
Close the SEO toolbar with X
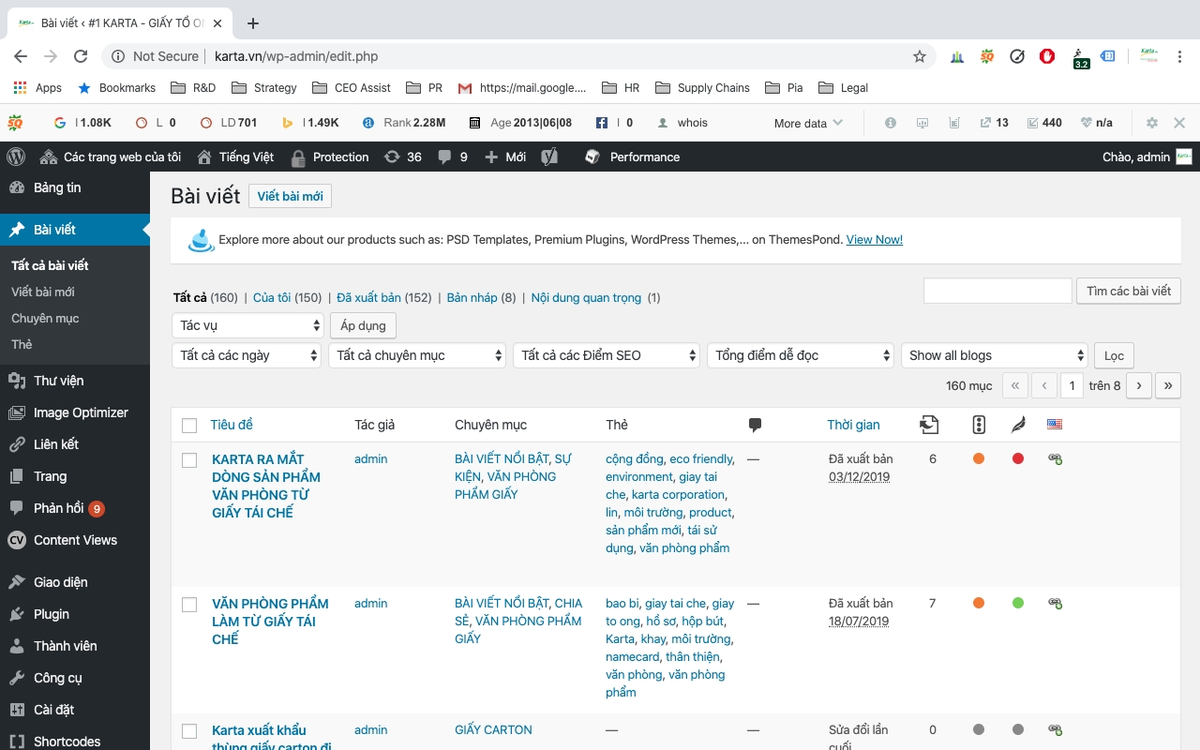pos(1179,123)
